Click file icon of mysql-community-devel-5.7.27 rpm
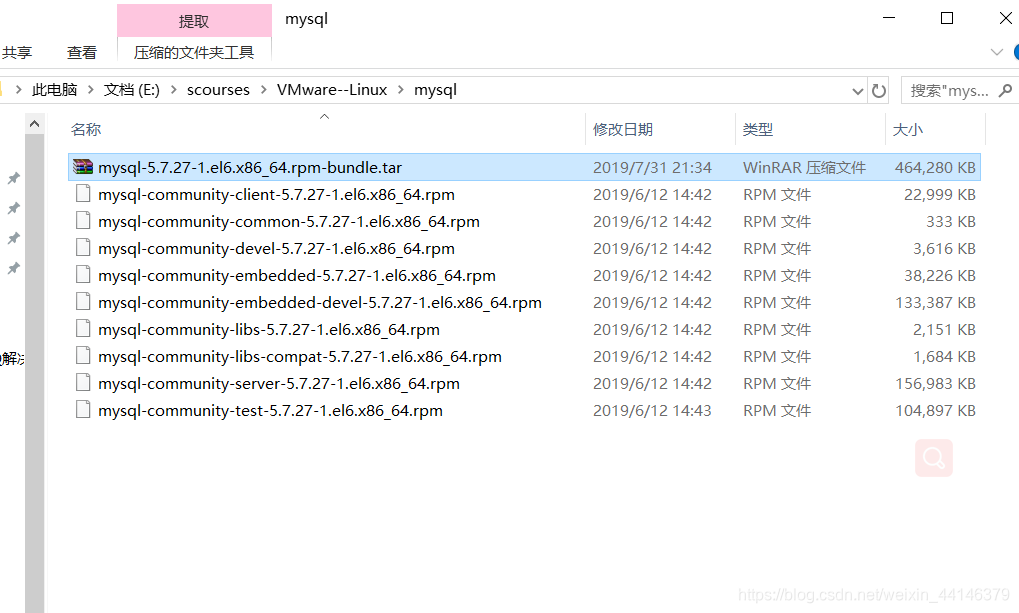 tap(83, 248)
